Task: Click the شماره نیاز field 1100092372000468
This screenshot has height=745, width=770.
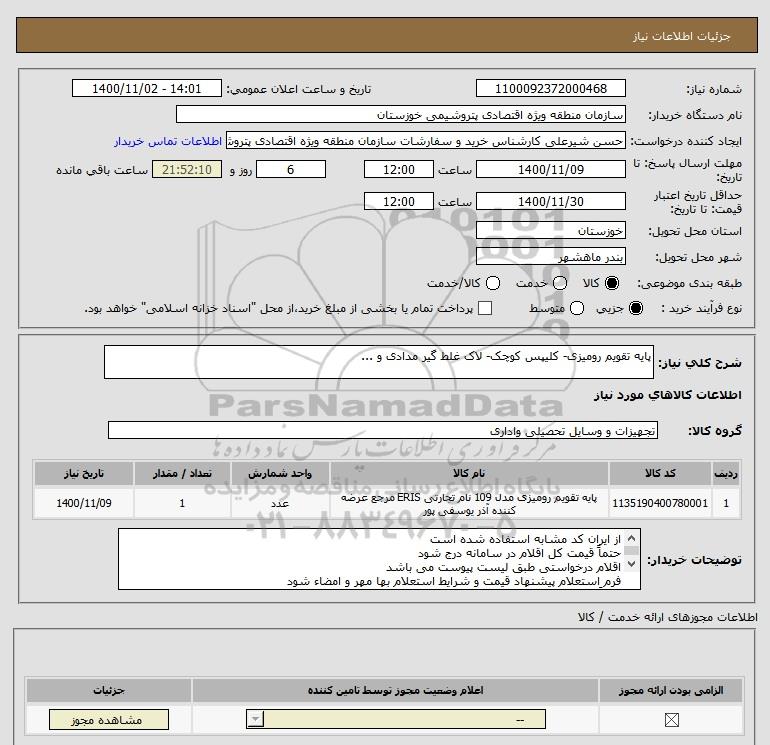Action: [550, 88]
